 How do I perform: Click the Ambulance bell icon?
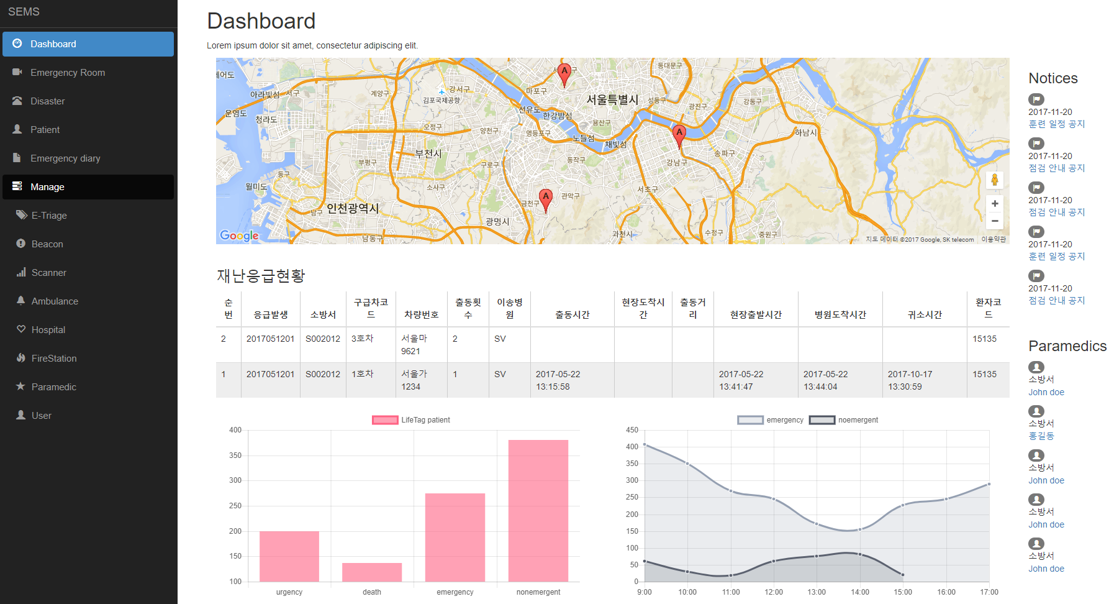point(21,301)
